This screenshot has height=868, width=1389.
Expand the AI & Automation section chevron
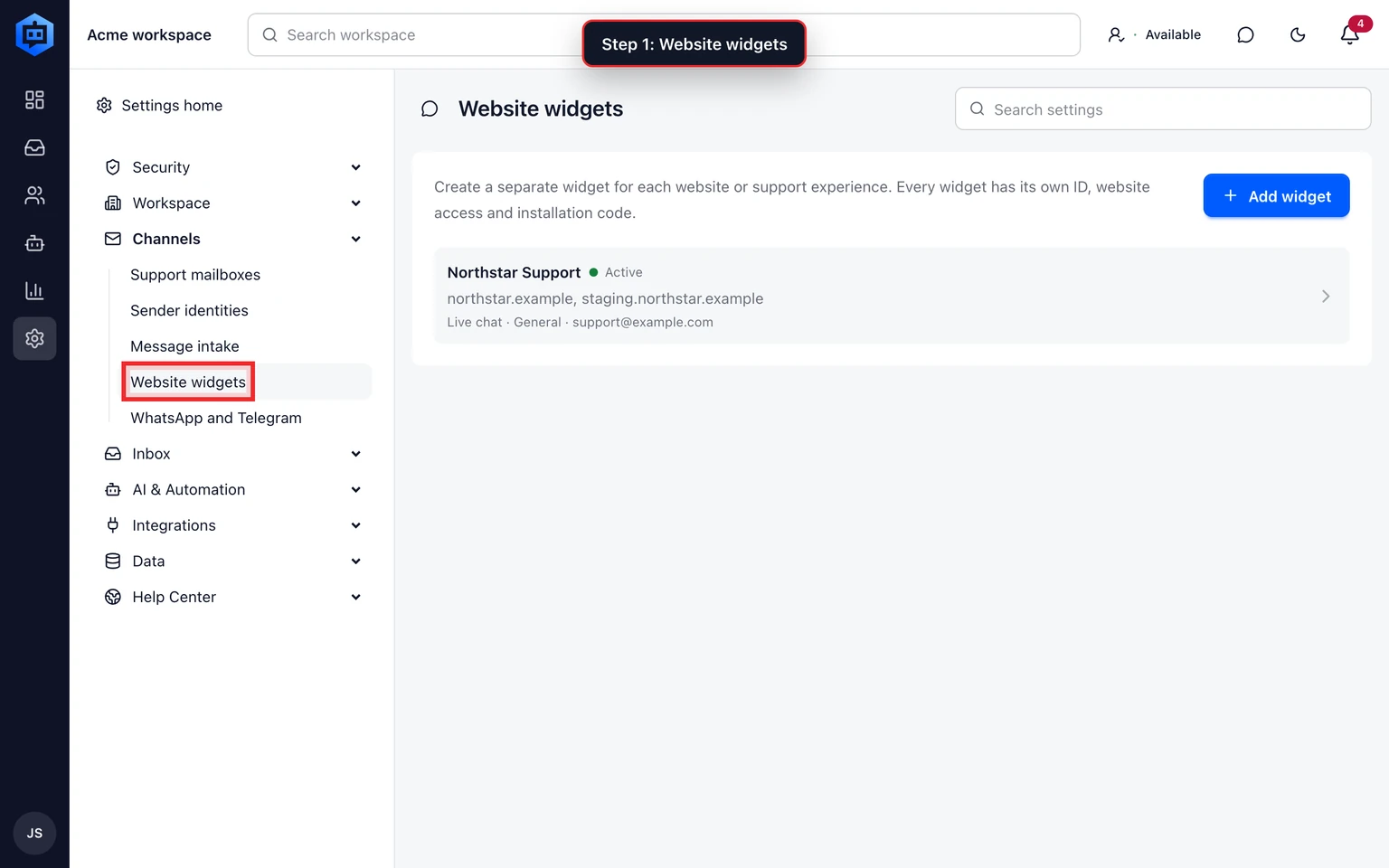(x=356, y=490)
